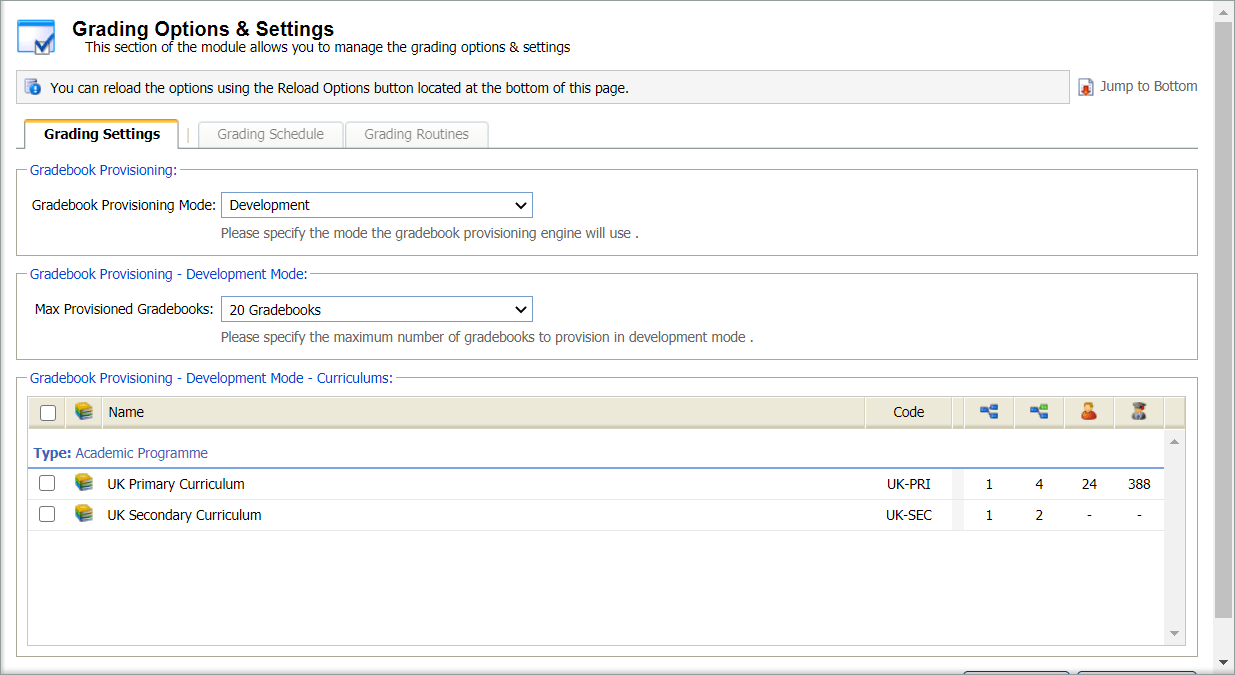1235x675 pixels.
Task: Click the 24 value in UK Primary row
Action: click(1089, 484)
